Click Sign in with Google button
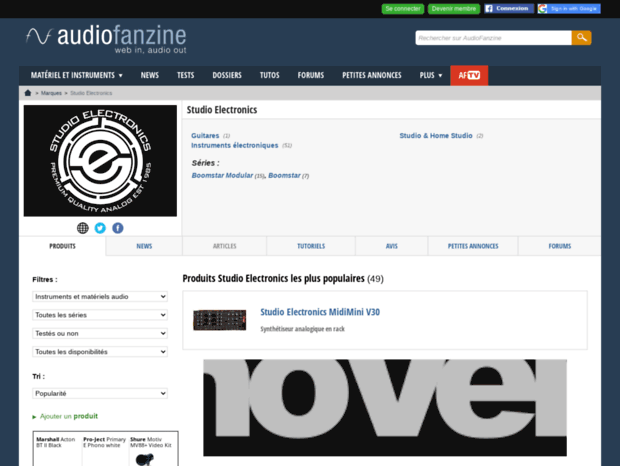This screenshot has width=620, height=466. (569, 9)
